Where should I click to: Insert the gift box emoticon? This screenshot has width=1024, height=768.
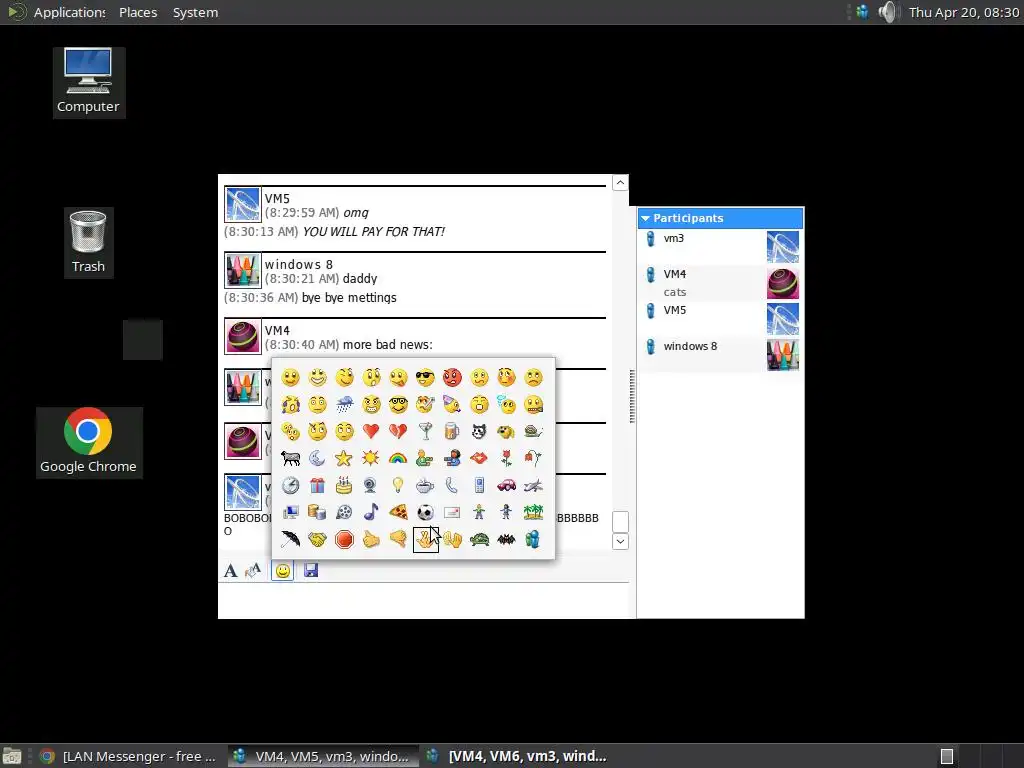click(317, 485)
